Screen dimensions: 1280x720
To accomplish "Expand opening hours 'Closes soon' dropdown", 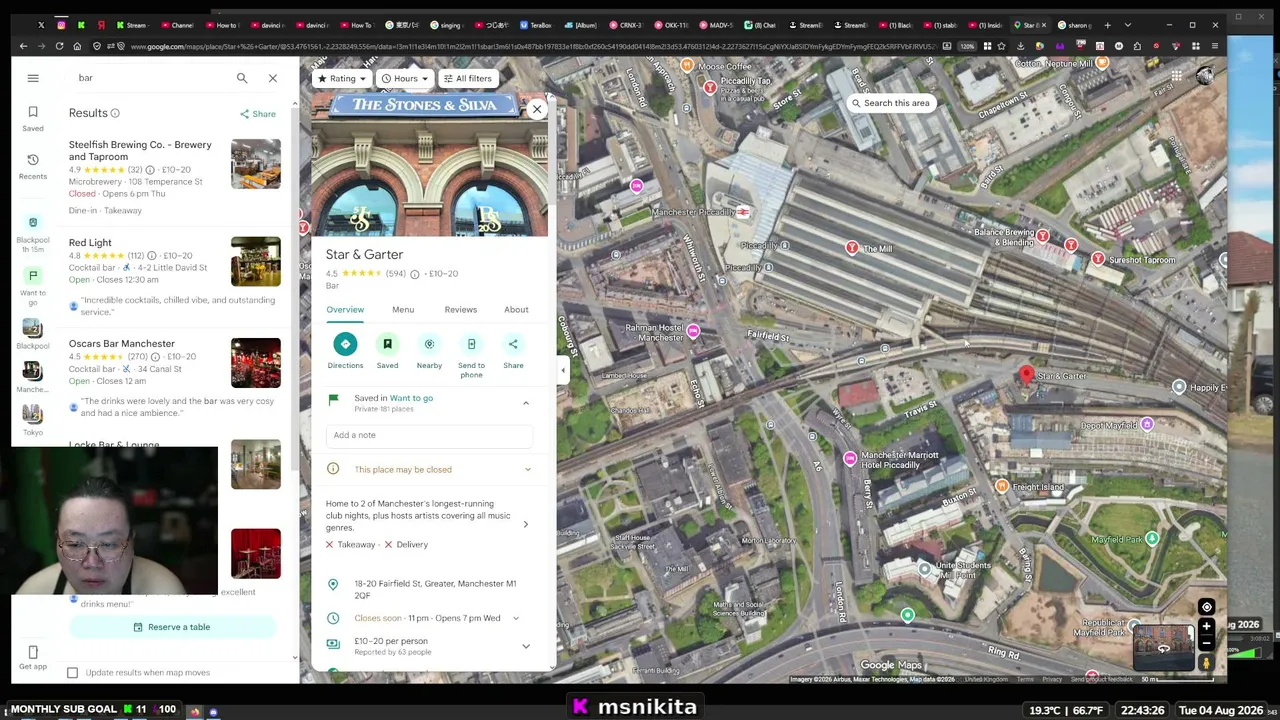I will pyautogui.click(x=516, y=618).
